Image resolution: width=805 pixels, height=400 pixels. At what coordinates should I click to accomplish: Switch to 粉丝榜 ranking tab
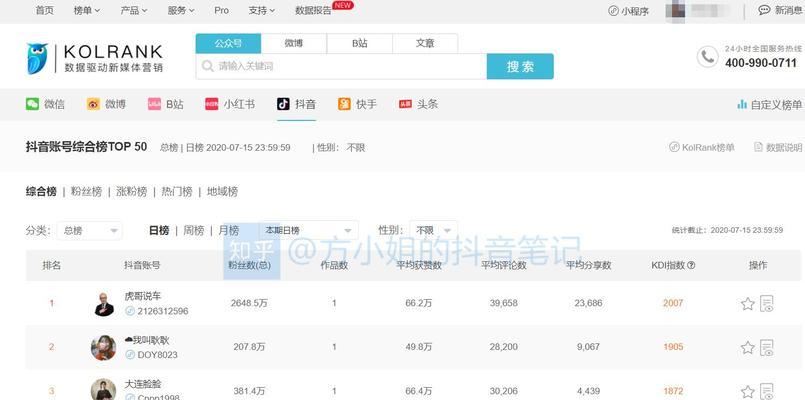[x=86, y=192]
